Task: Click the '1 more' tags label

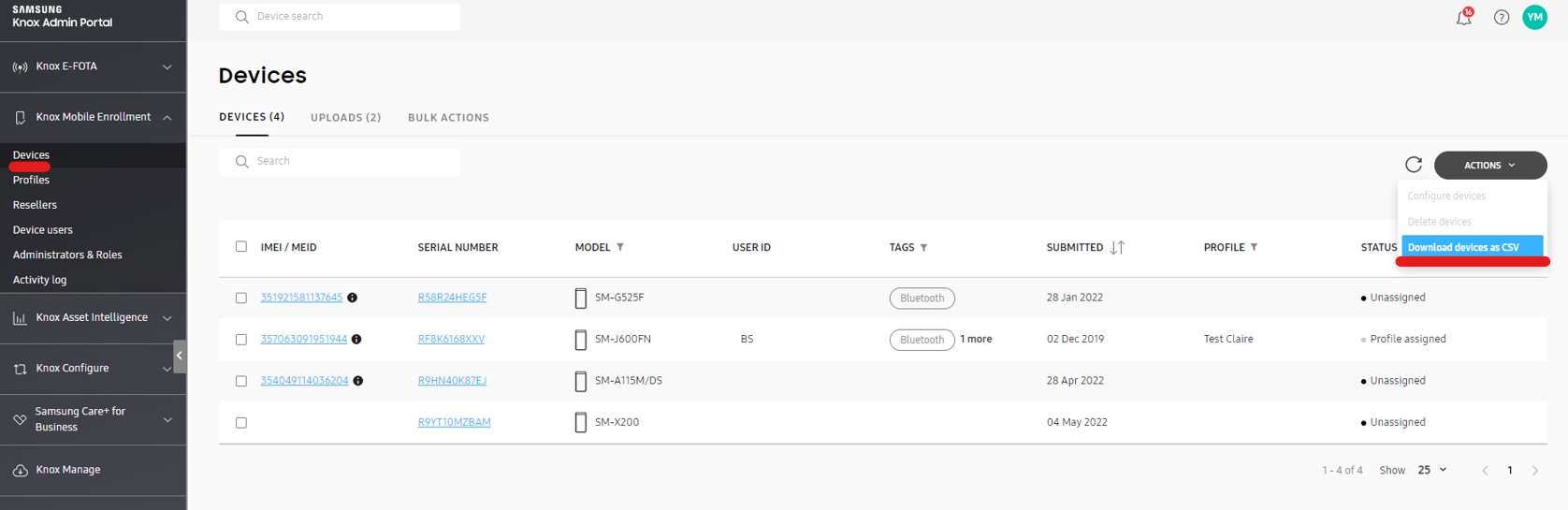Action: pyautogui.click(x=976, y=339)
